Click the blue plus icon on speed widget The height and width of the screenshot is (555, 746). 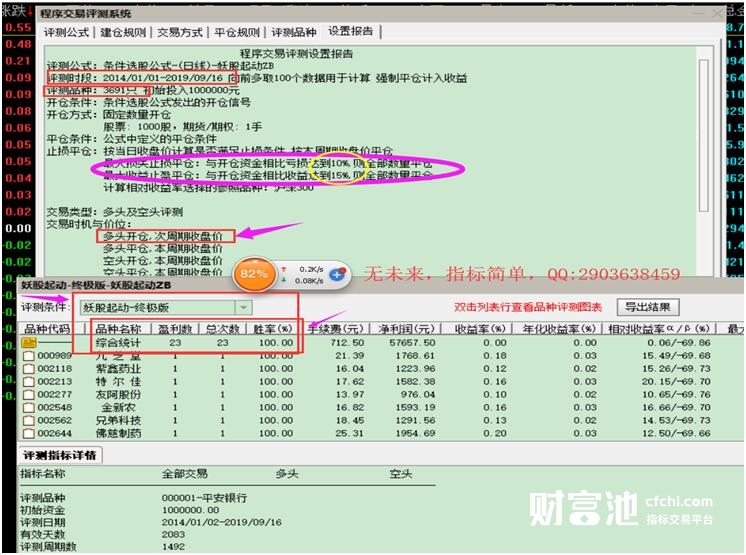(x=337, y=274)
